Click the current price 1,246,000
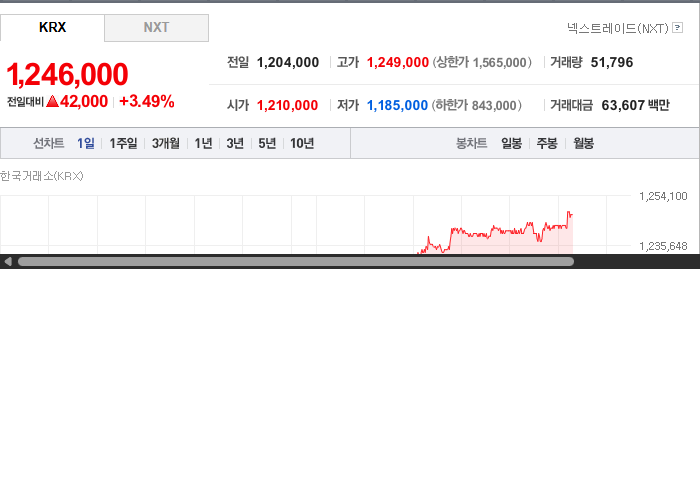This screenshot has width=700, height=490. (x=67, y=74)
